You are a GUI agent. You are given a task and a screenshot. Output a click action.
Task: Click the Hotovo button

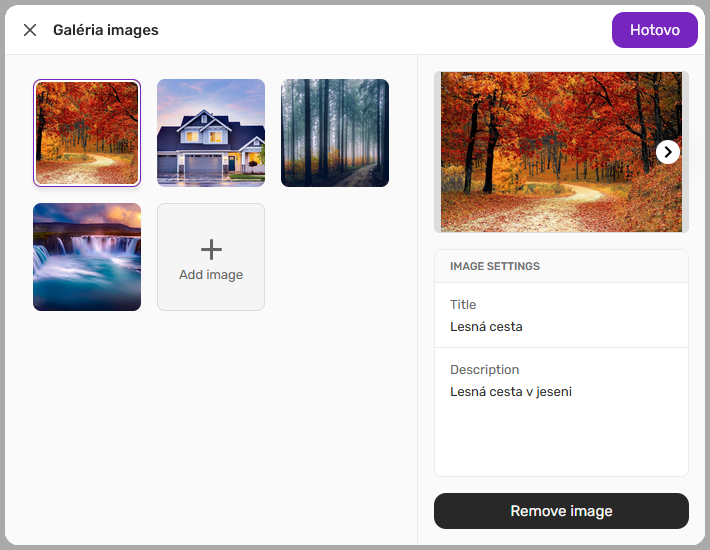click(x=654, y=30)
